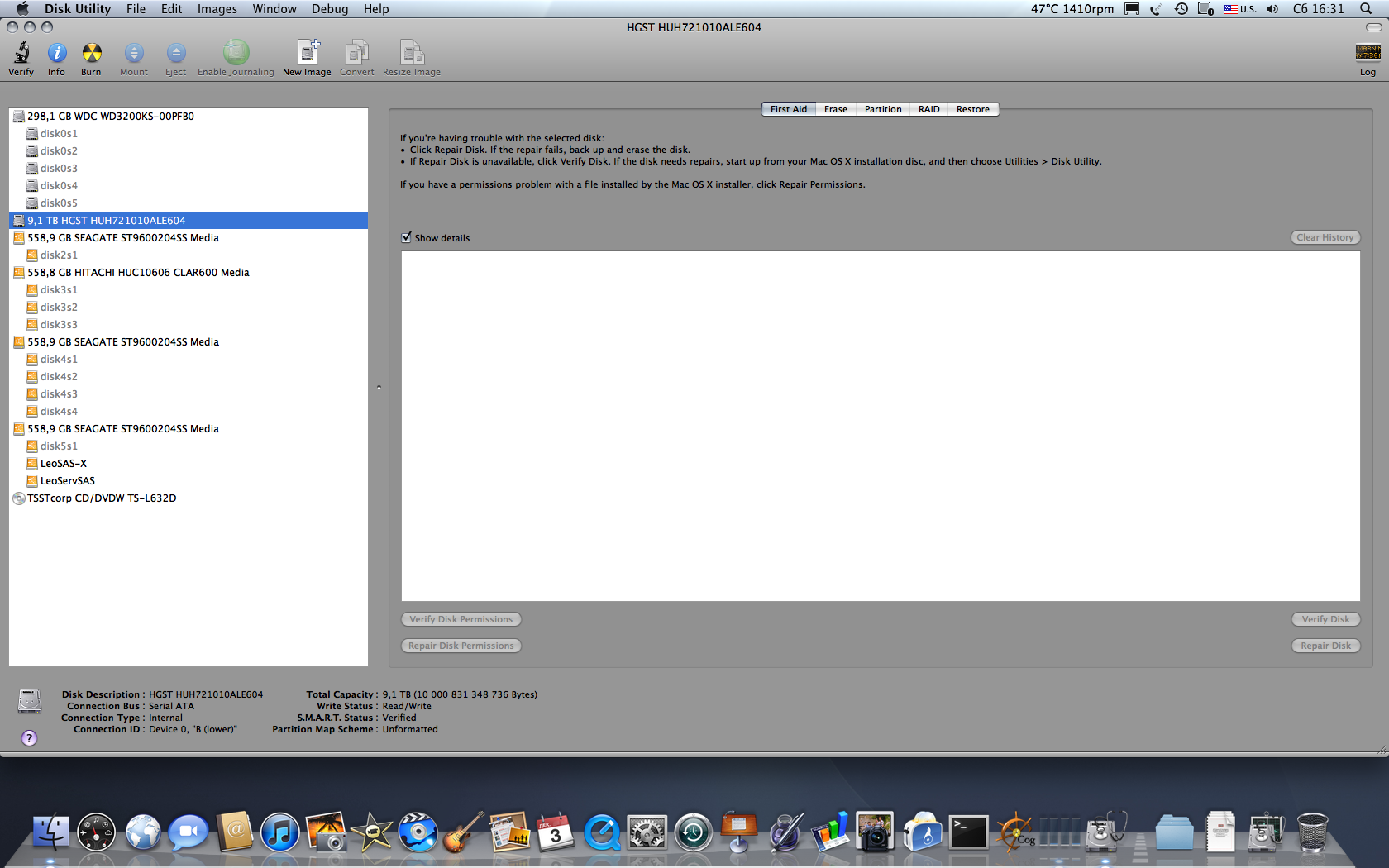The height and width of the screenshot is (868, 1389).
Task: Select the LeoSAS-X volume
Action: click(x=189, y=464)
